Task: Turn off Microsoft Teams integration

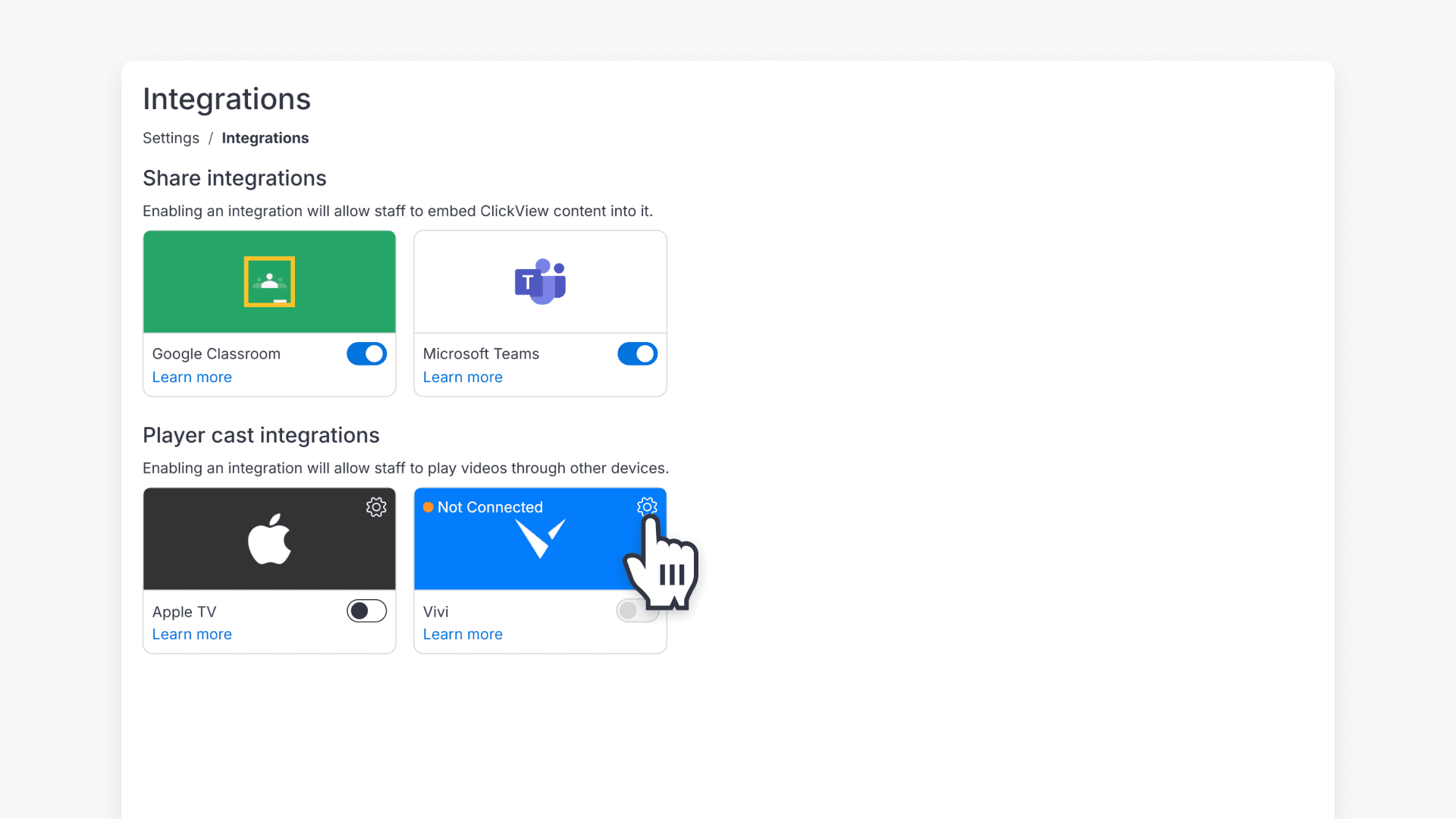Action: pos(637,353)
